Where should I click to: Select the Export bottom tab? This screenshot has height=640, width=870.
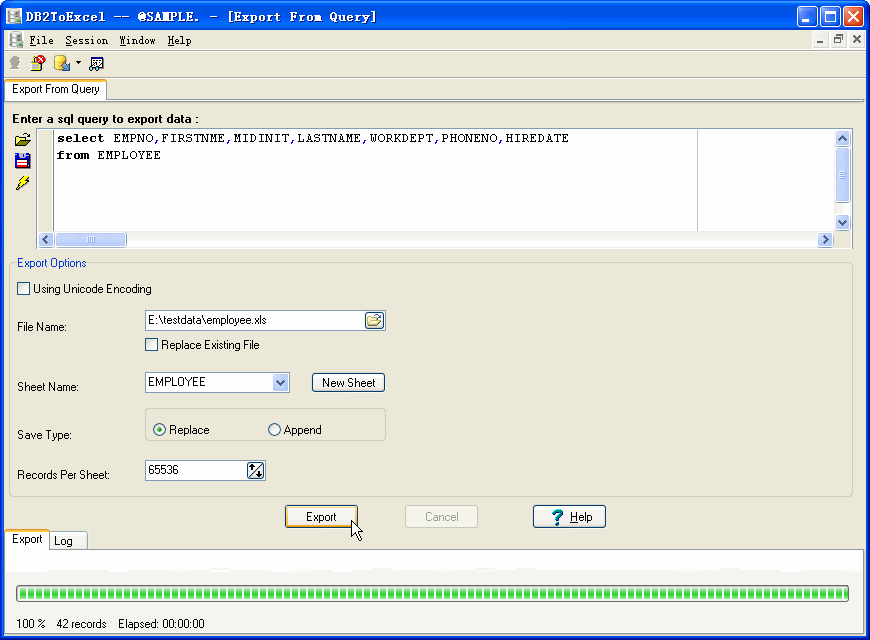(x=27, y=539)
